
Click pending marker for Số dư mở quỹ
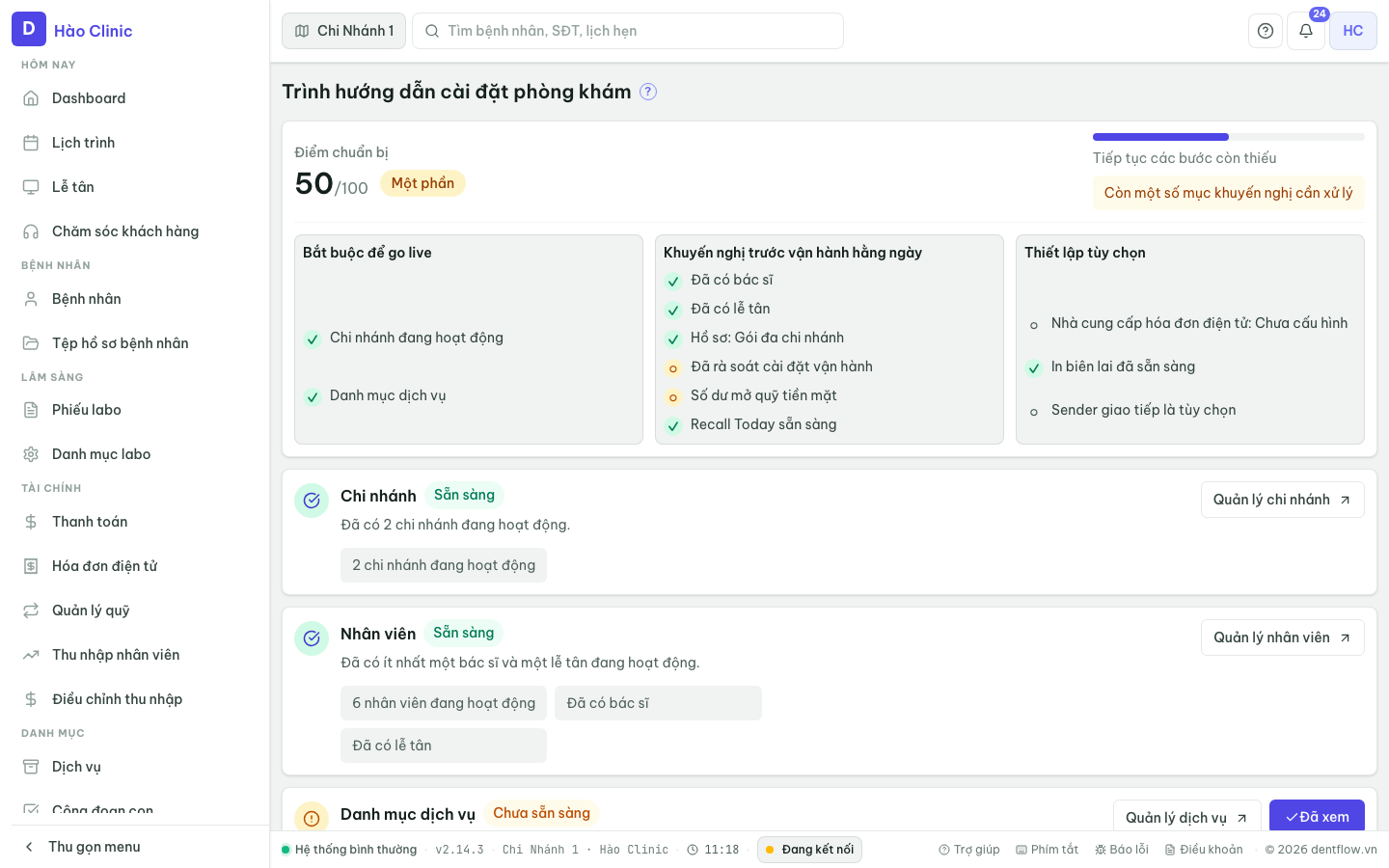click(x=673, y=397)
